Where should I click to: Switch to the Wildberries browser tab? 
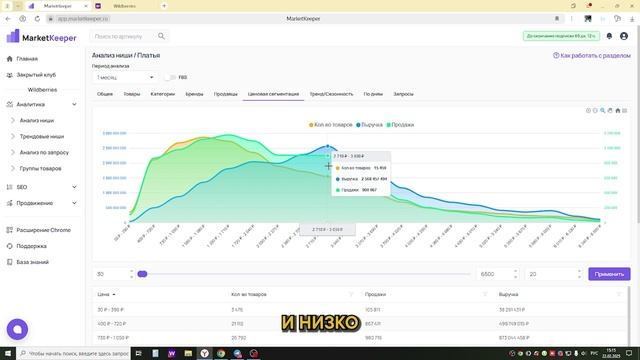(x=124, y=6)
